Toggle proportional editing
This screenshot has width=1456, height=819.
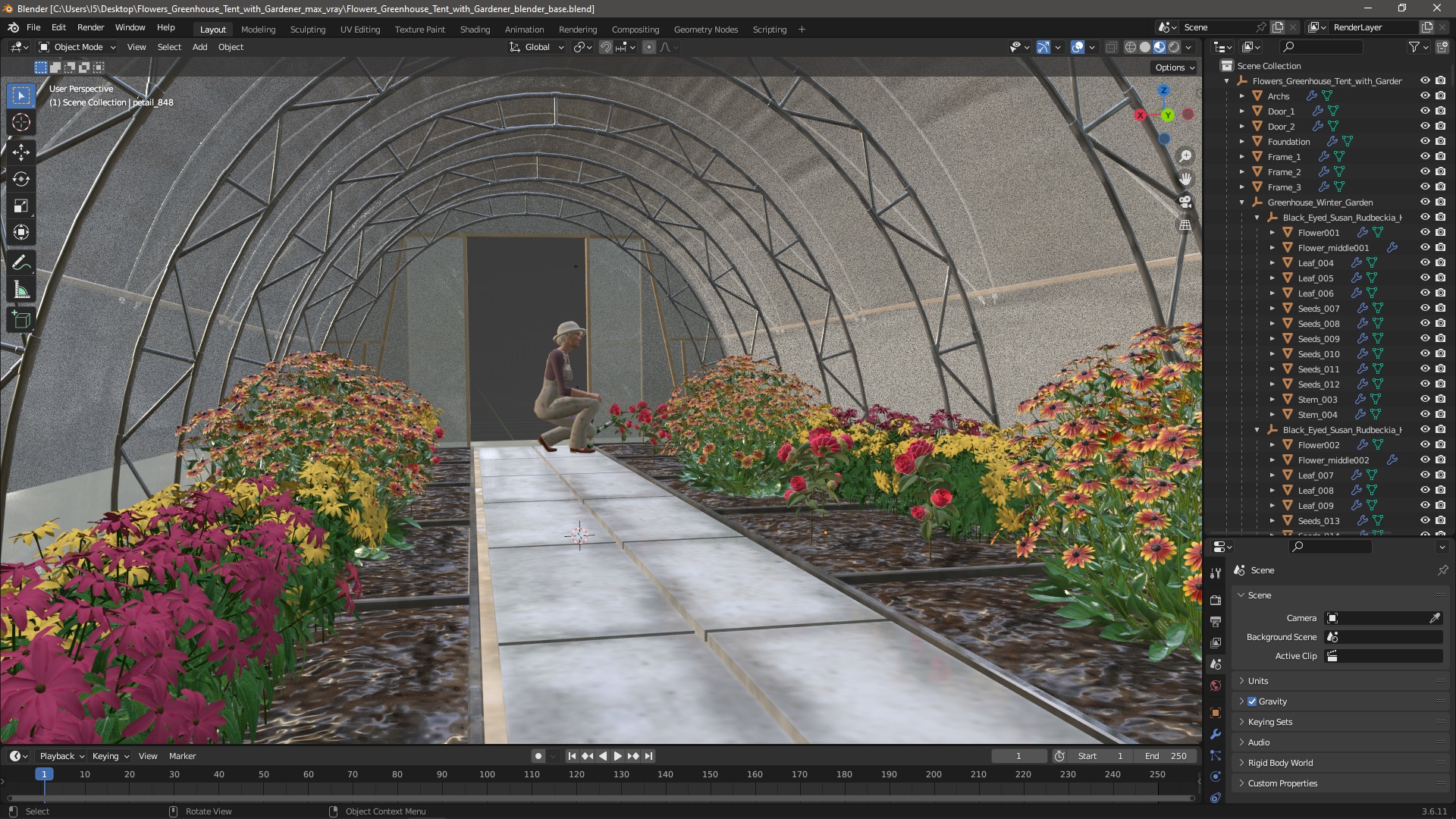point(649,47)
